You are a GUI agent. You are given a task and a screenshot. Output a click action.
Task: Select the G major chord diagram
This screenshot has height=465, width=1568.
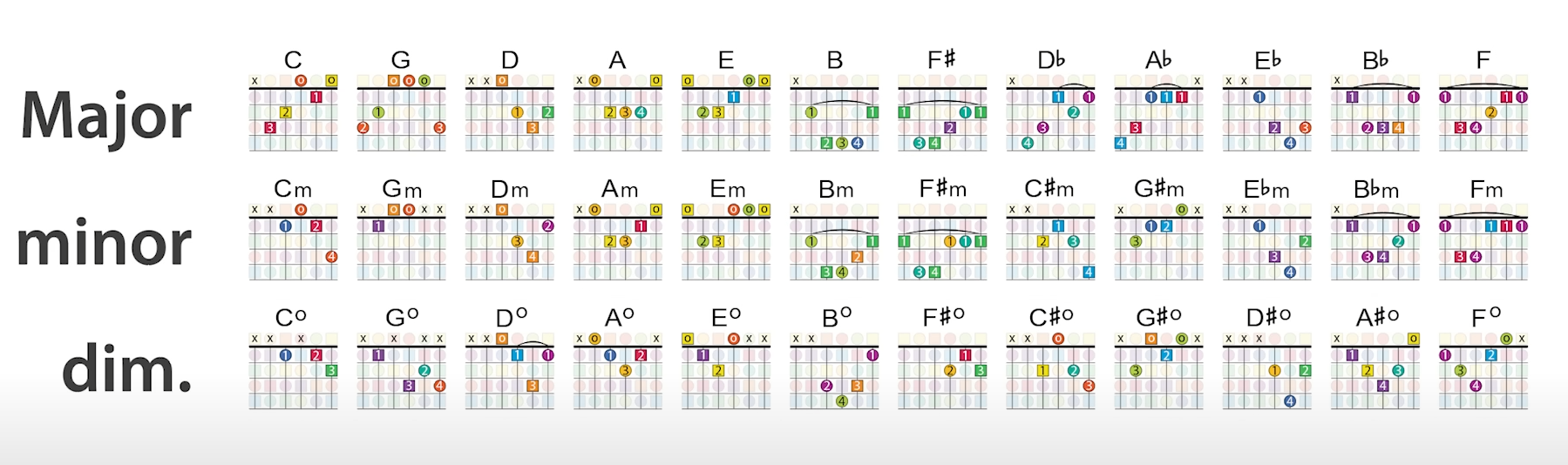(401, 113)
